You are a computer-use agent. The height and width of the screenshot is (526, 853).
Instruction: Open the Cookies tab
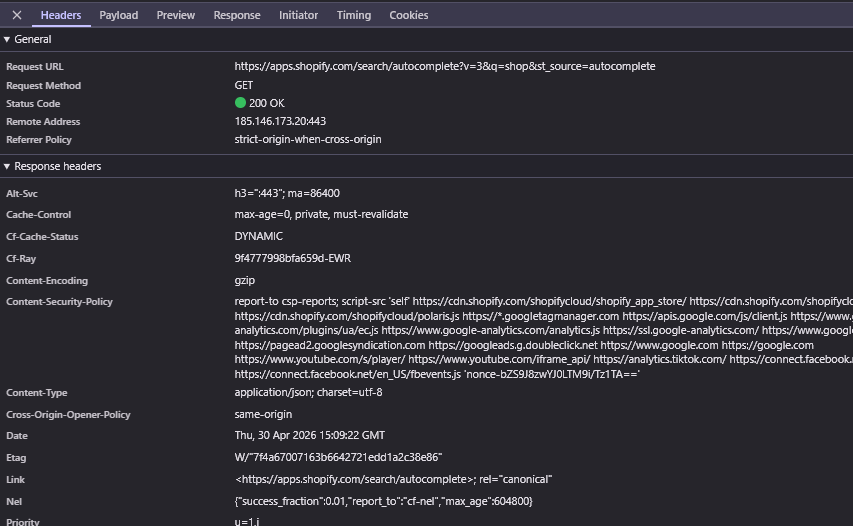(409, 15)
